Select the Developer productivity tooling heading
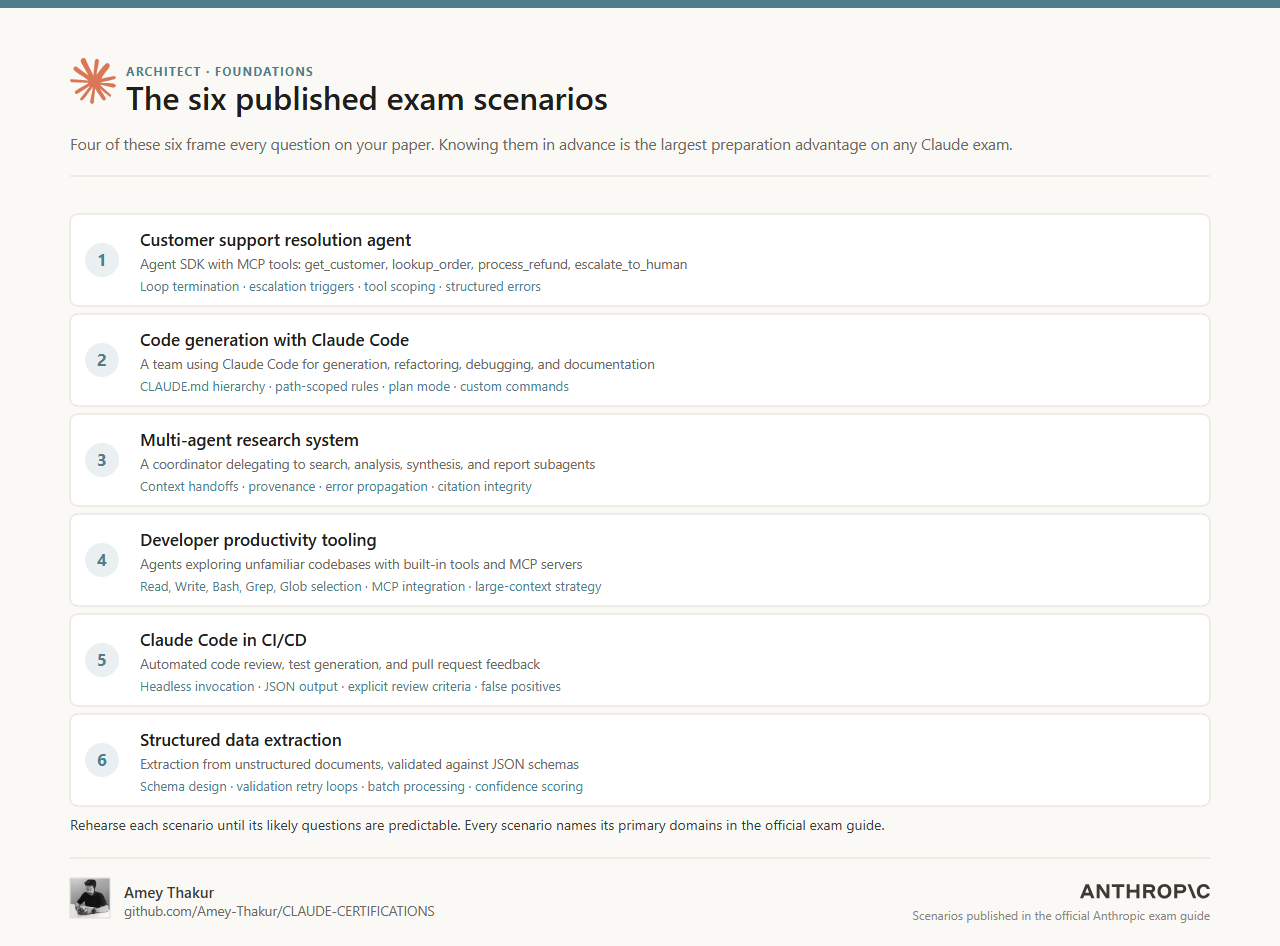The image size is (1280, 946). point(258,540)
